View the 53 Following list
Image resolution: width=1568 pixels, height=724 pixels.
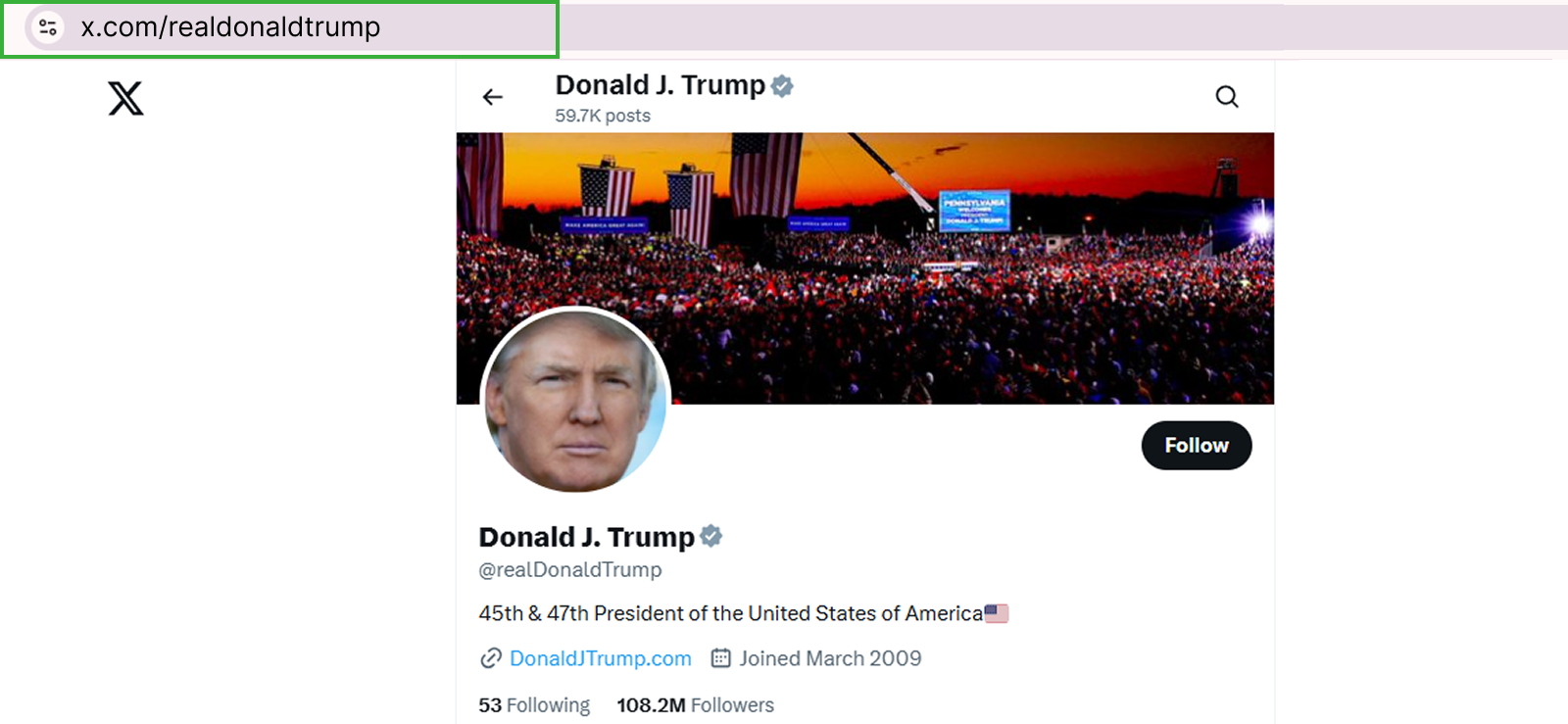coord(534,705)
